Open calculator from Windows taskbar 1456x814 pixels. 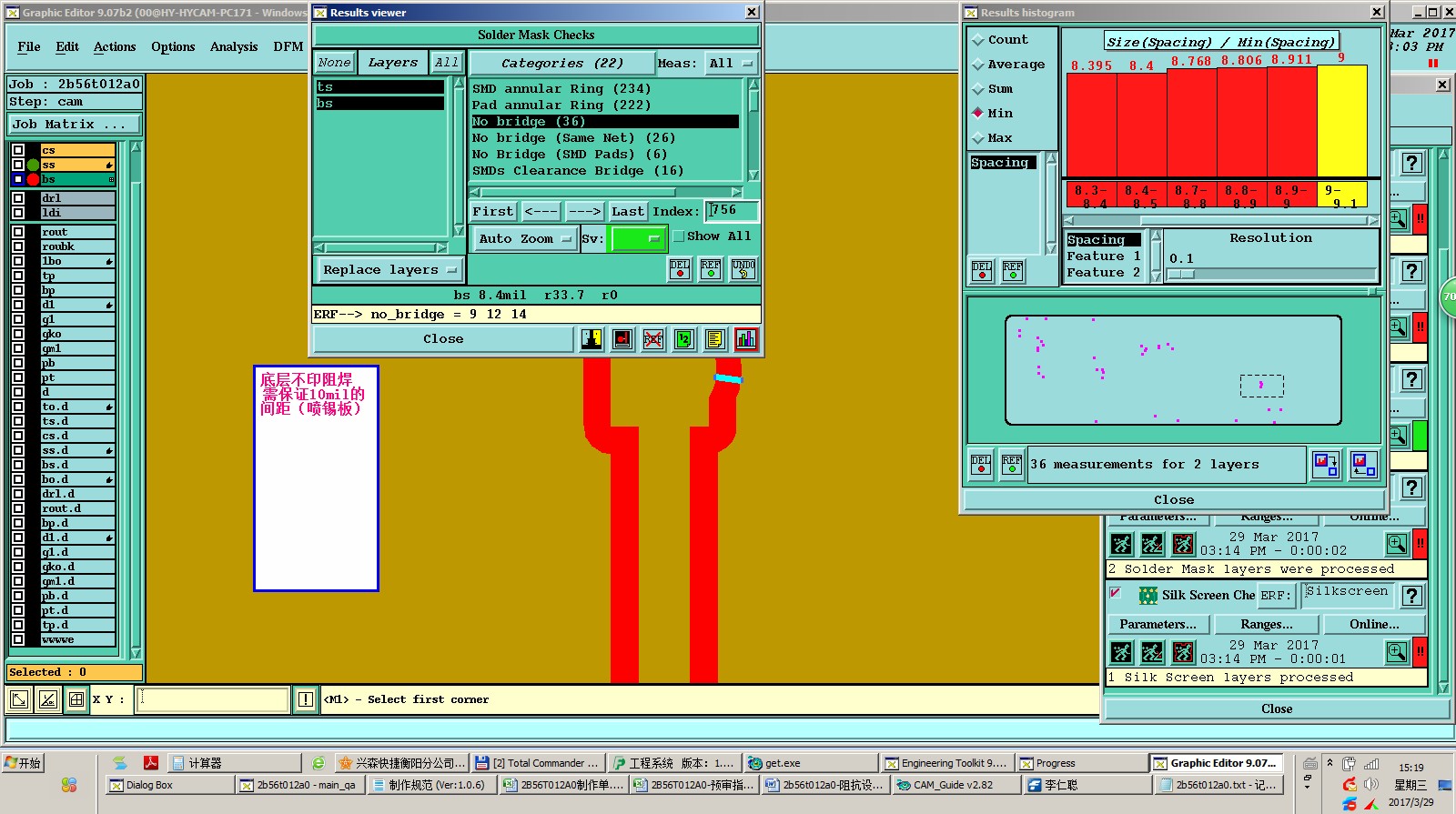[x=234, y=763]
